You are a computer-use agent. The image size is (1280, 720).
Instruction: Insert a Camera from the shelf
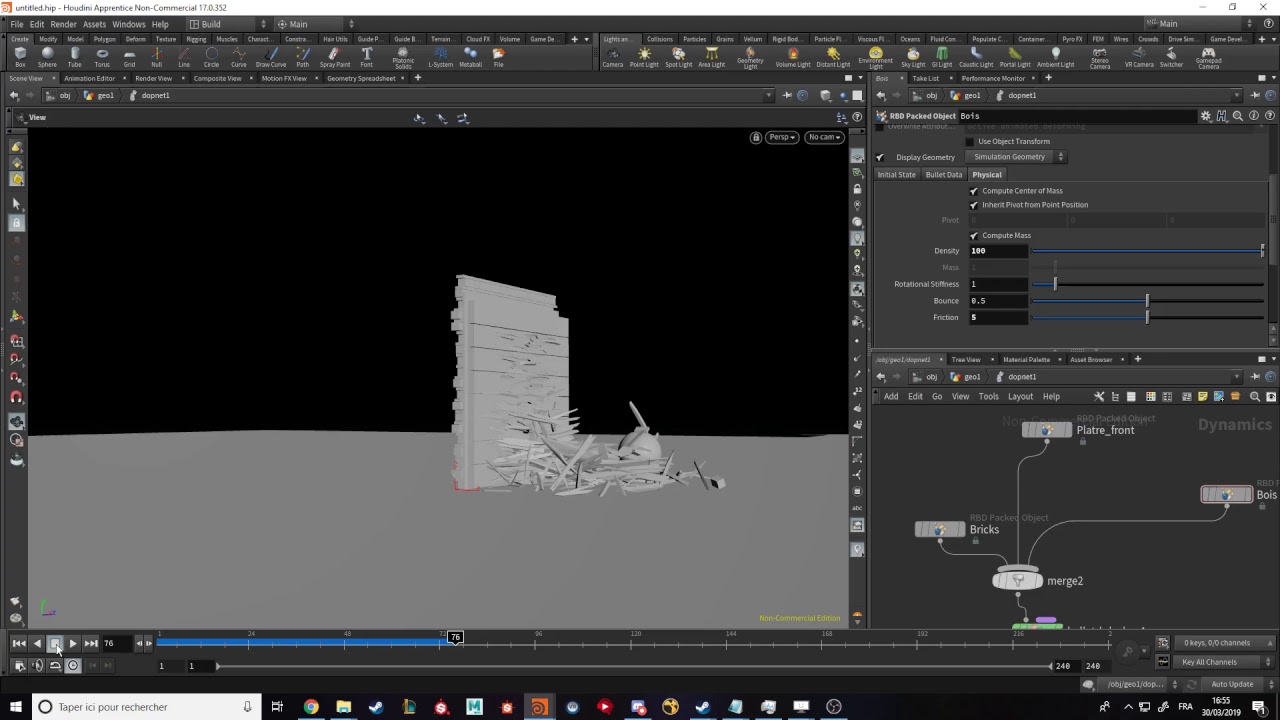tap(613, 57)
